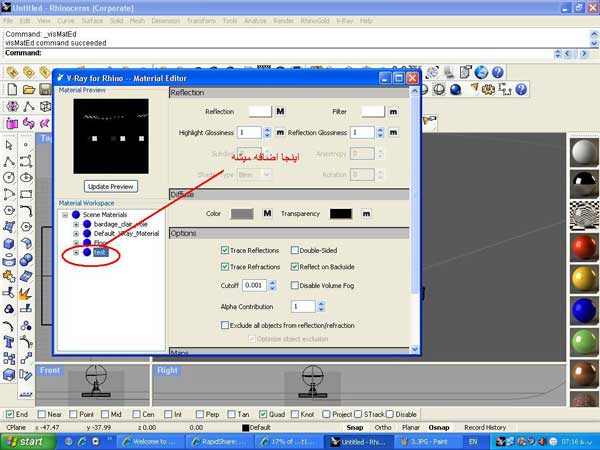
Task: Open the Reflection color swatch
Action: (260, 111)
